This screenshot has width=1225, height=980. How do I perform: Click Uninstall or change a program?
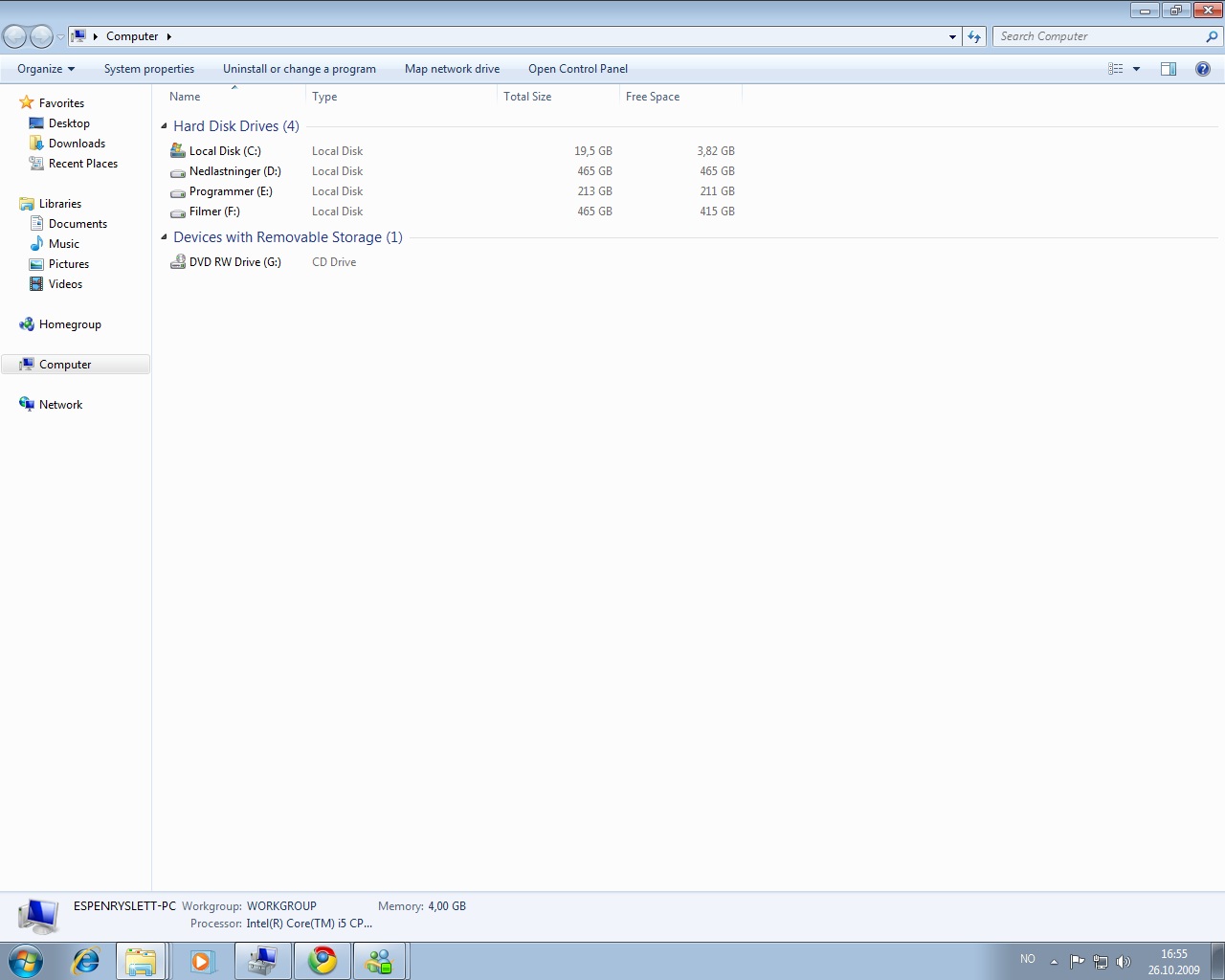300,69
